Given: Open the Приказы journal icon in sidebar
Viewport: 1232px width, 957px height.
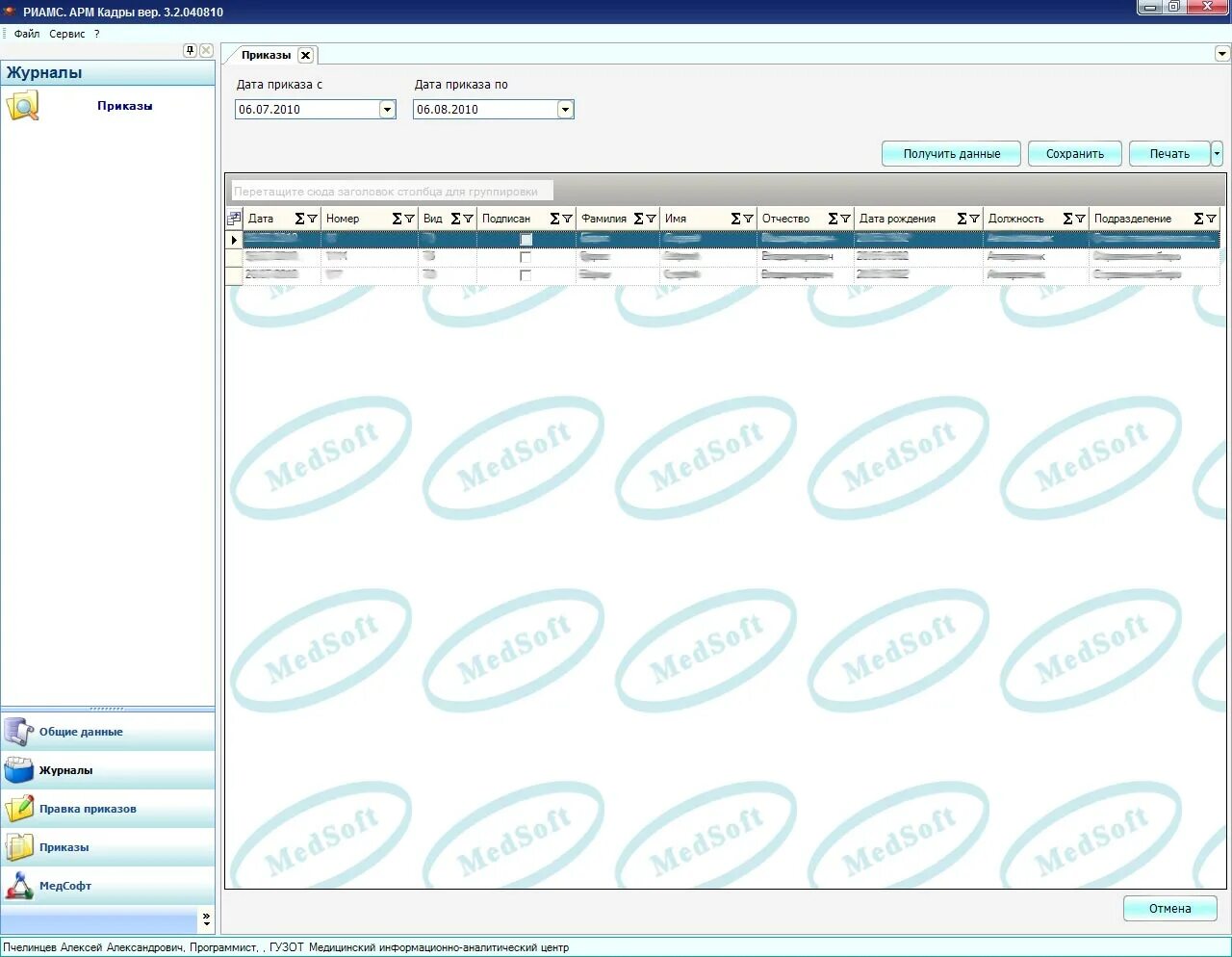Looking at the screenshot, I should 22,106.
